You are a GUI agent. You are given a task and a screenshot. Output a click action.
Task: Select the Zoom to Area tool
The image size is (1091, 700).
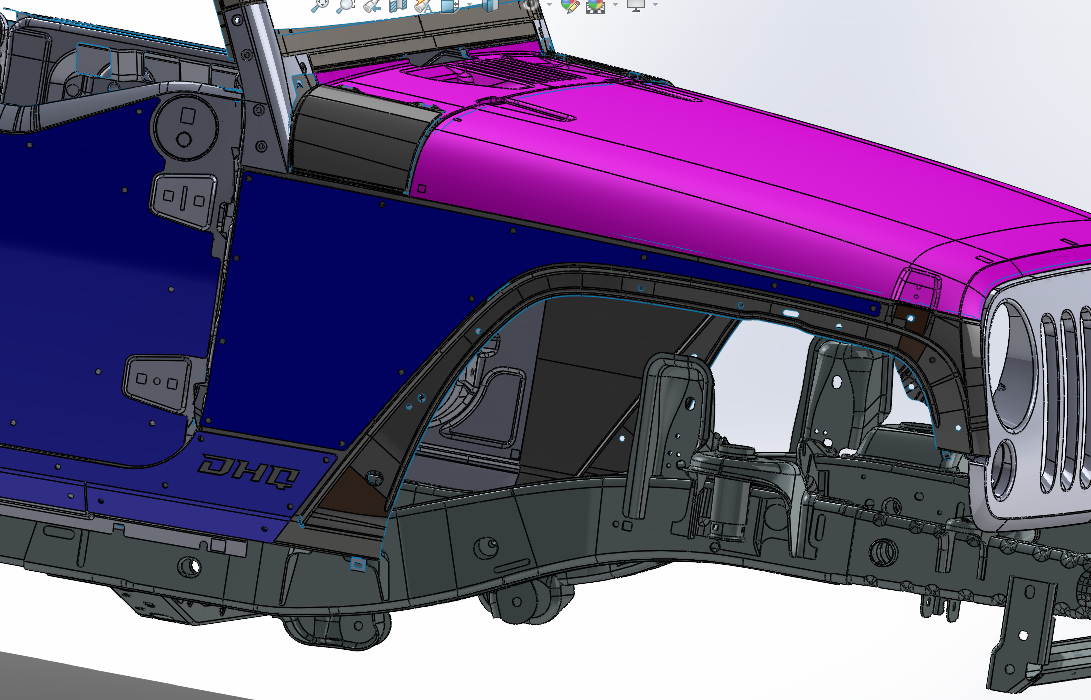coord(345,5)
